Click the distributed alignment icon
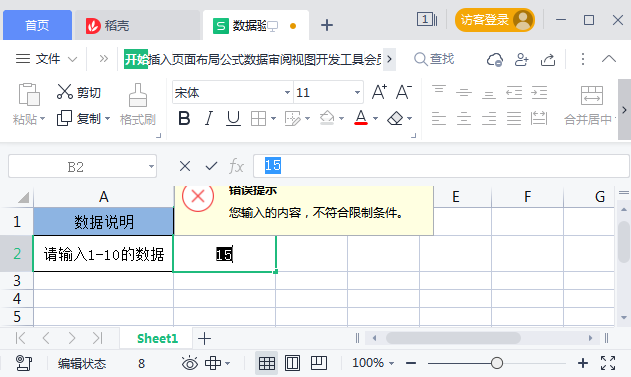 (x=539, y=118)
